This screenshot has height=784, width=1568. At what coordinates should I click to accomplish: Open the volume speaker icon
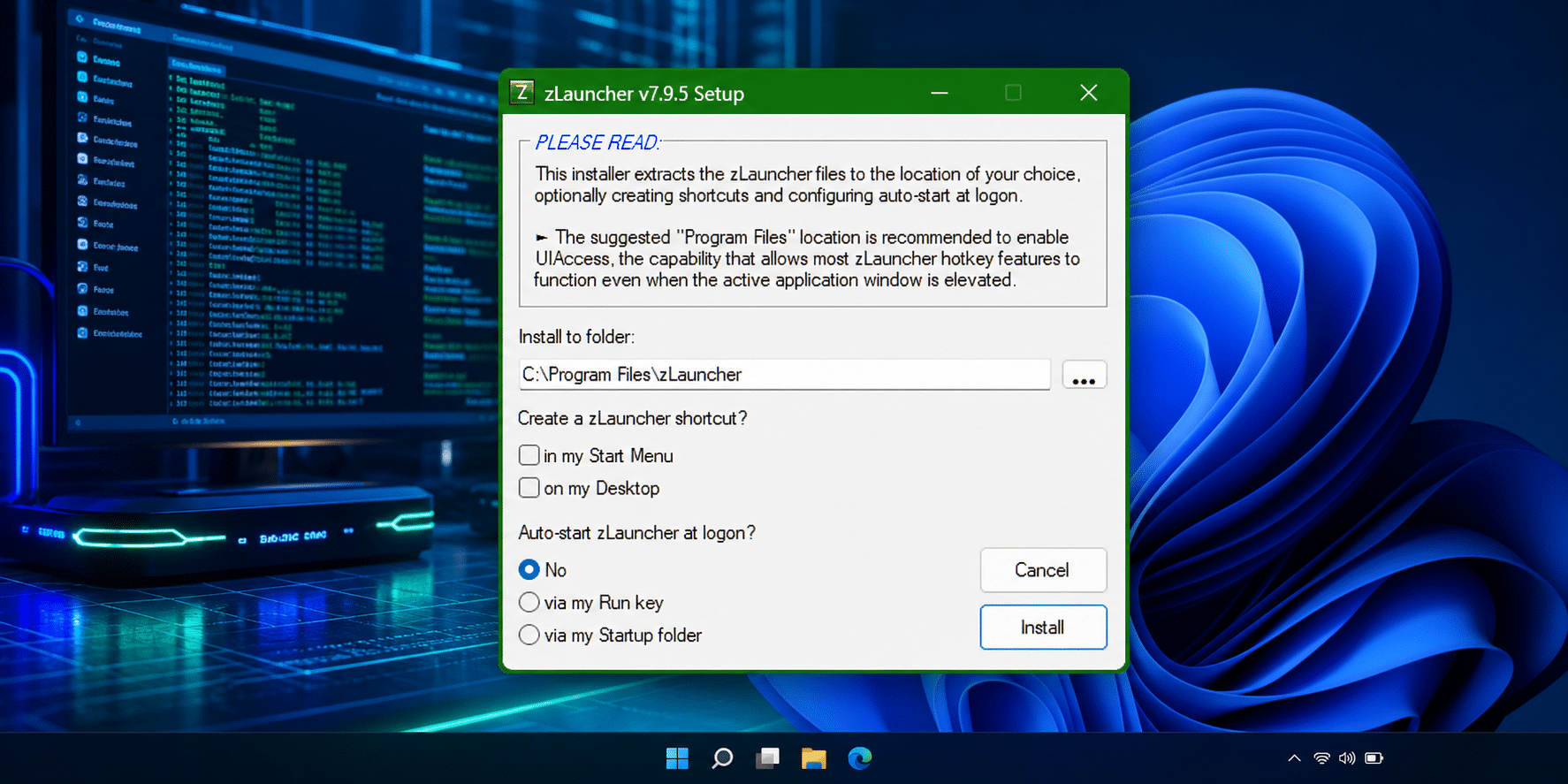(x=1347, y=758)
